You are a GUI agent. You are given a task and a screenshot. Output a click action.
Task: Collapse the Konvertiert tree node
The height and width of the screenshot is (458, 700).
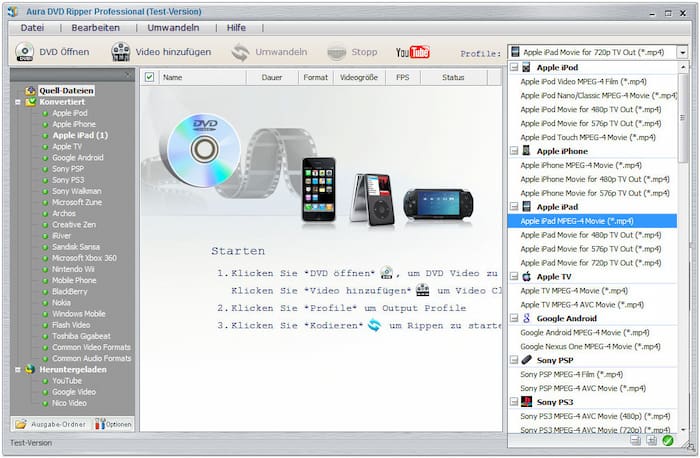pyautogui.click(x=18, y=102)
